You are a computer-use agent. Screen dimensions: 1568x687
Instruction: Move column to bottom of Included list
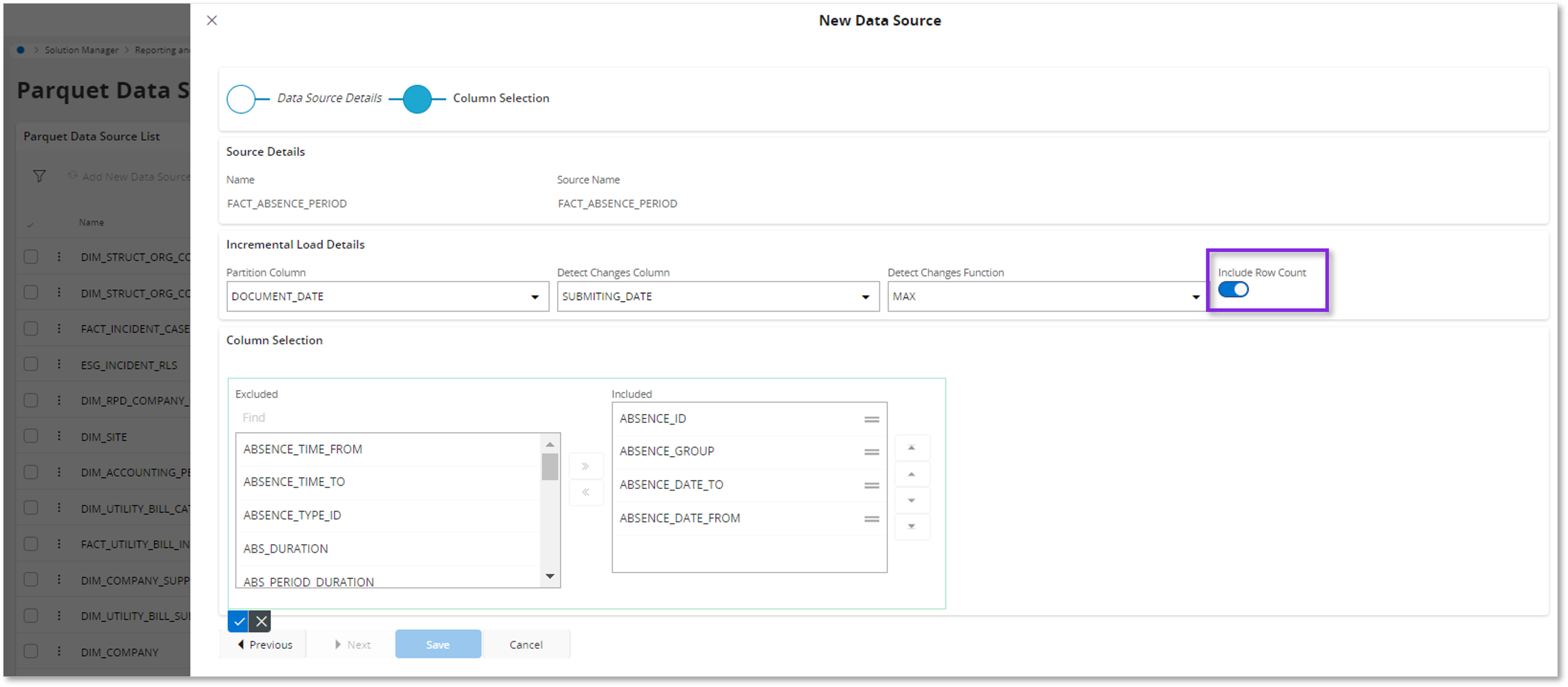click(x=912, y=527)
